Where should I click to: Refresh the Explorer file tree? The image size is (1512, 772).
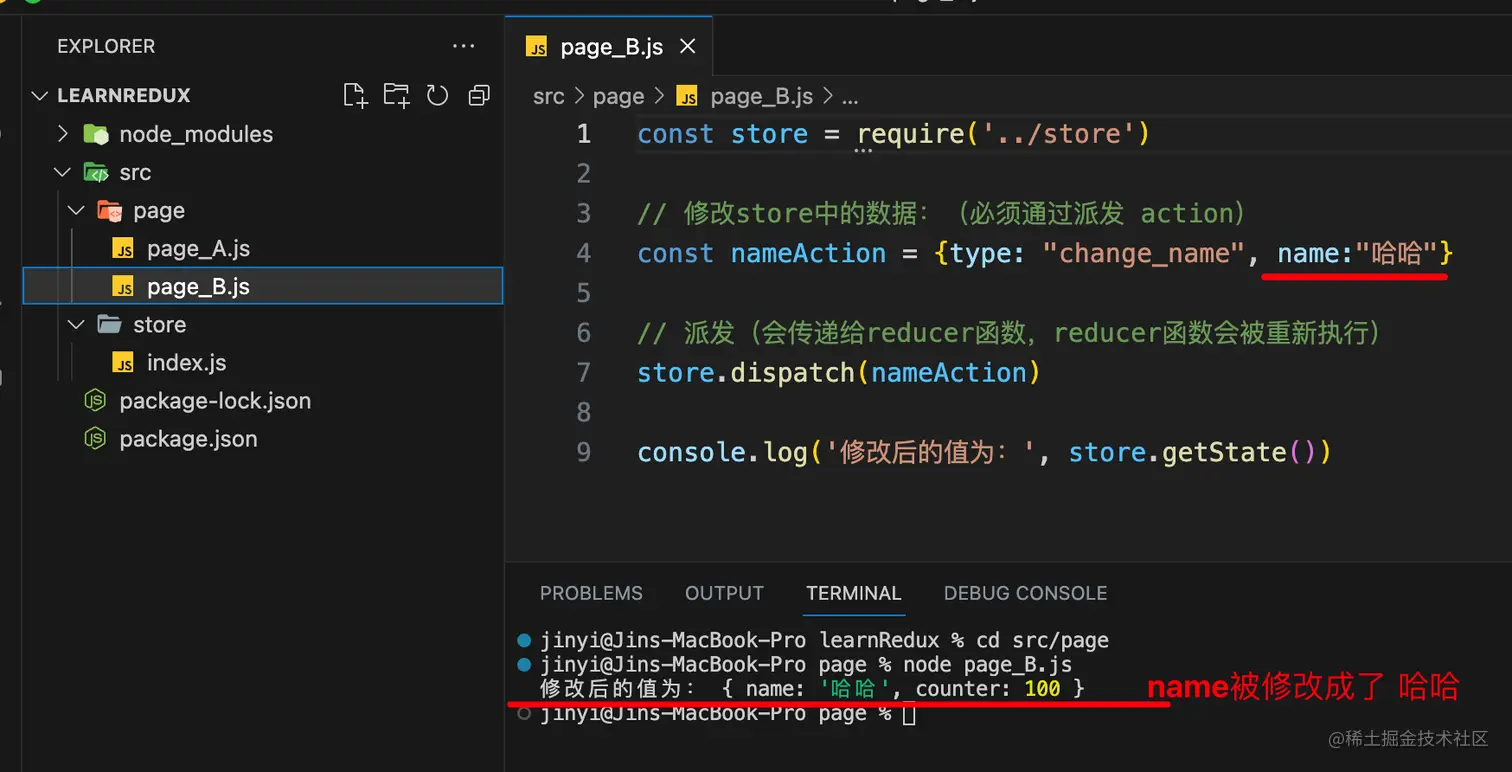click(438, 95)
